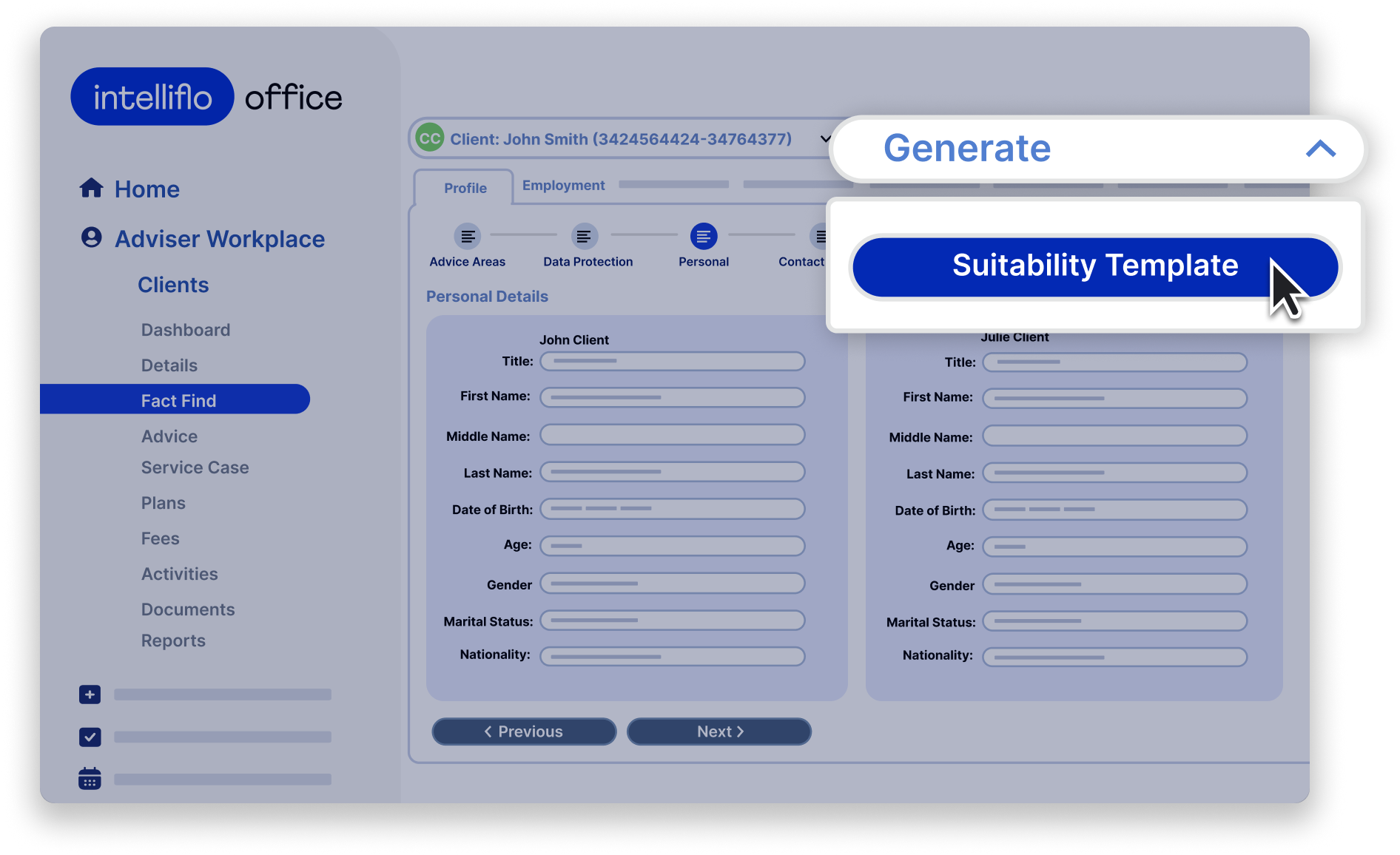The image size is (1400, 855).
Task: Select the Personal step icon
Action: pos(703,236)
